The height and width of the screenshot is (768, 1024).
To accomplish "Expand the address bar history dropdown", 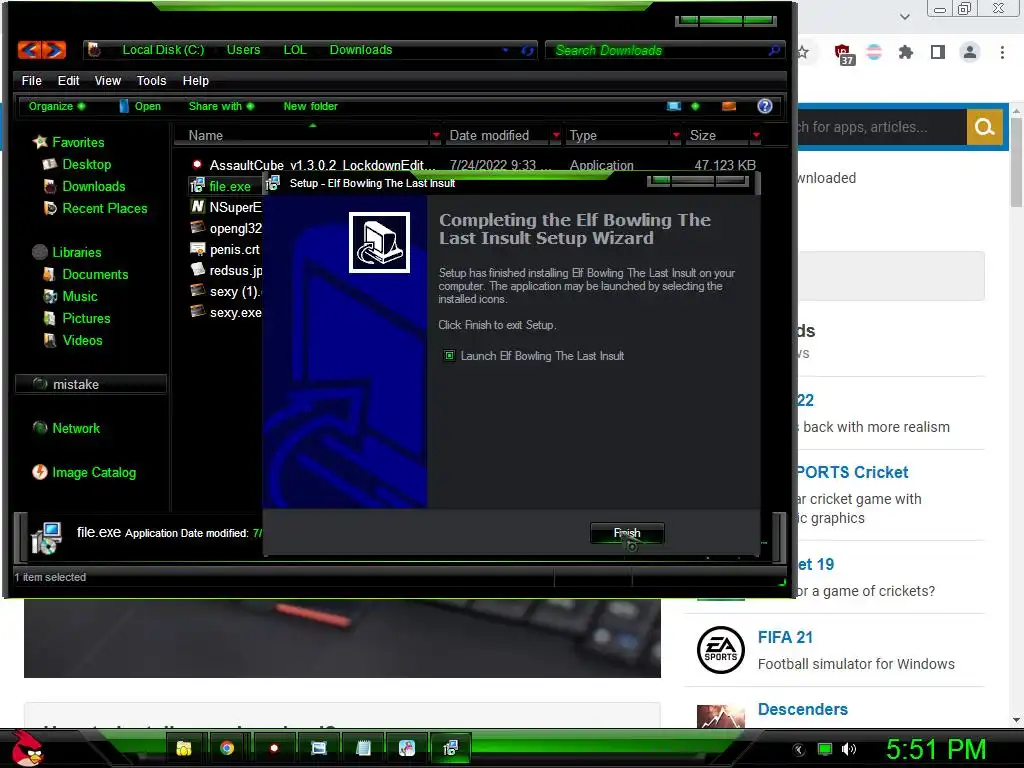I will click(505, 50).
